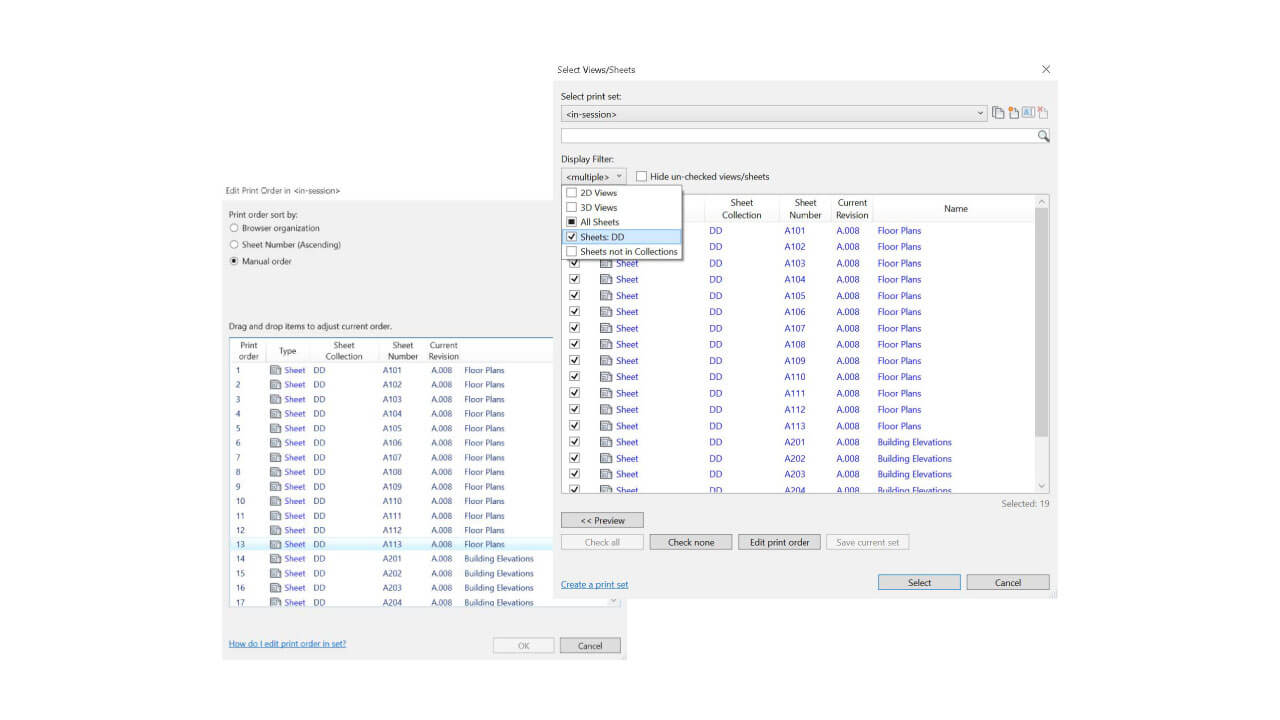Cancel the Select Views/Sheets dialog

point(1008,582)
